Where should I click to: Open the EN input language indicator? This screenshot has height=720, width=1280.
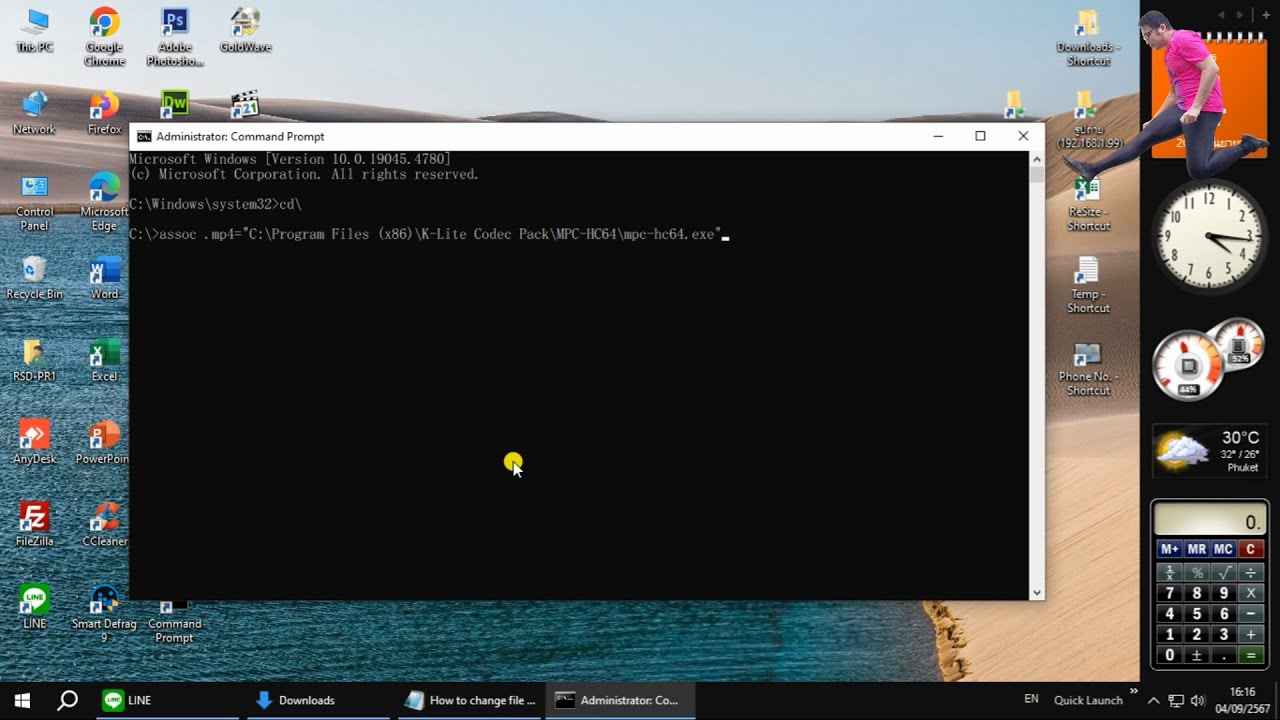pos(1031,700)
